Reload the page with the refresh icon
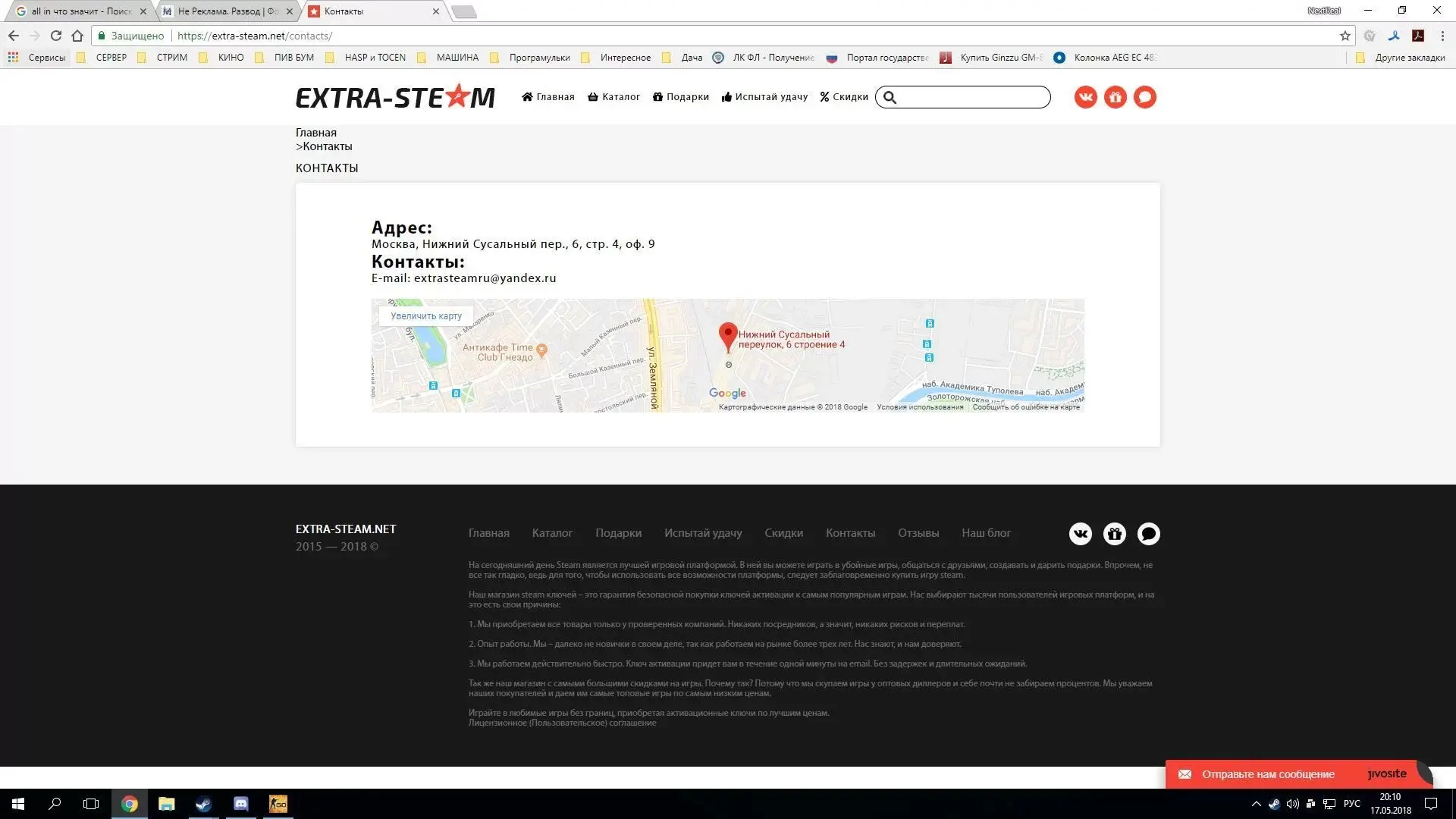Screen dimensions: 1456x819 tap(55, 36)
